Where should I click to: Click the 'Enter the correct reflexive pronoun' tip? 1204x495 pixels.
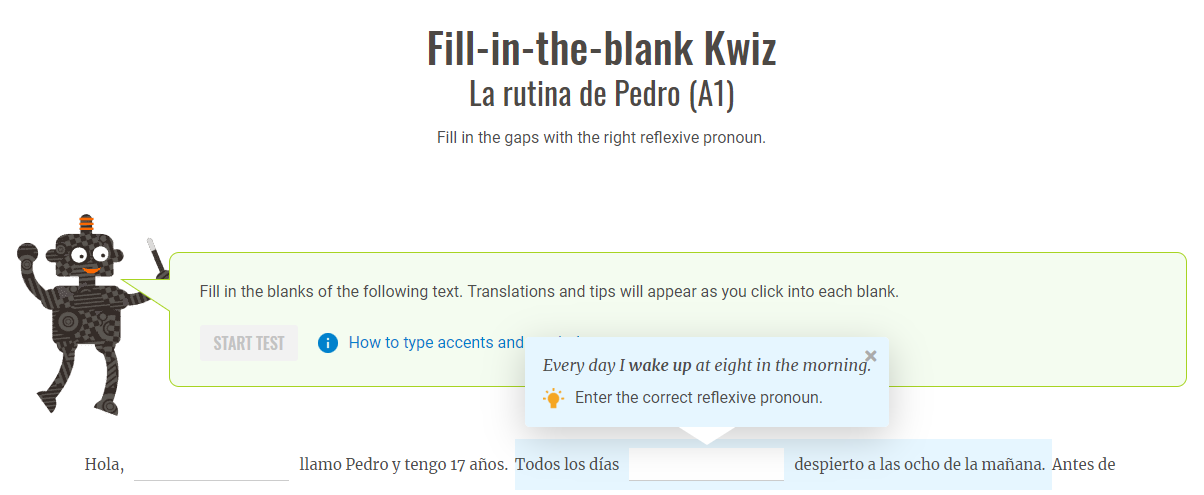point(698,397)
